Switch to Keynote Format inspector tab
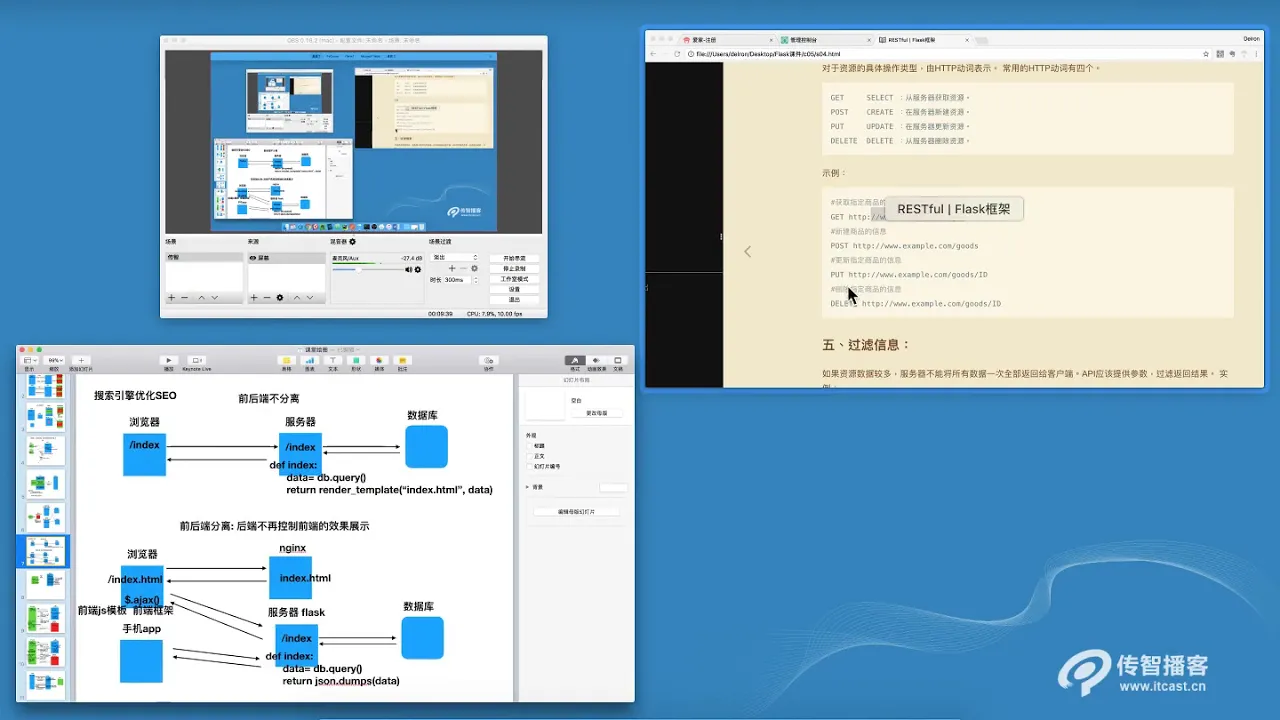Image resolution: width=1280 pixels, height=720 pixels. (575, 360)
